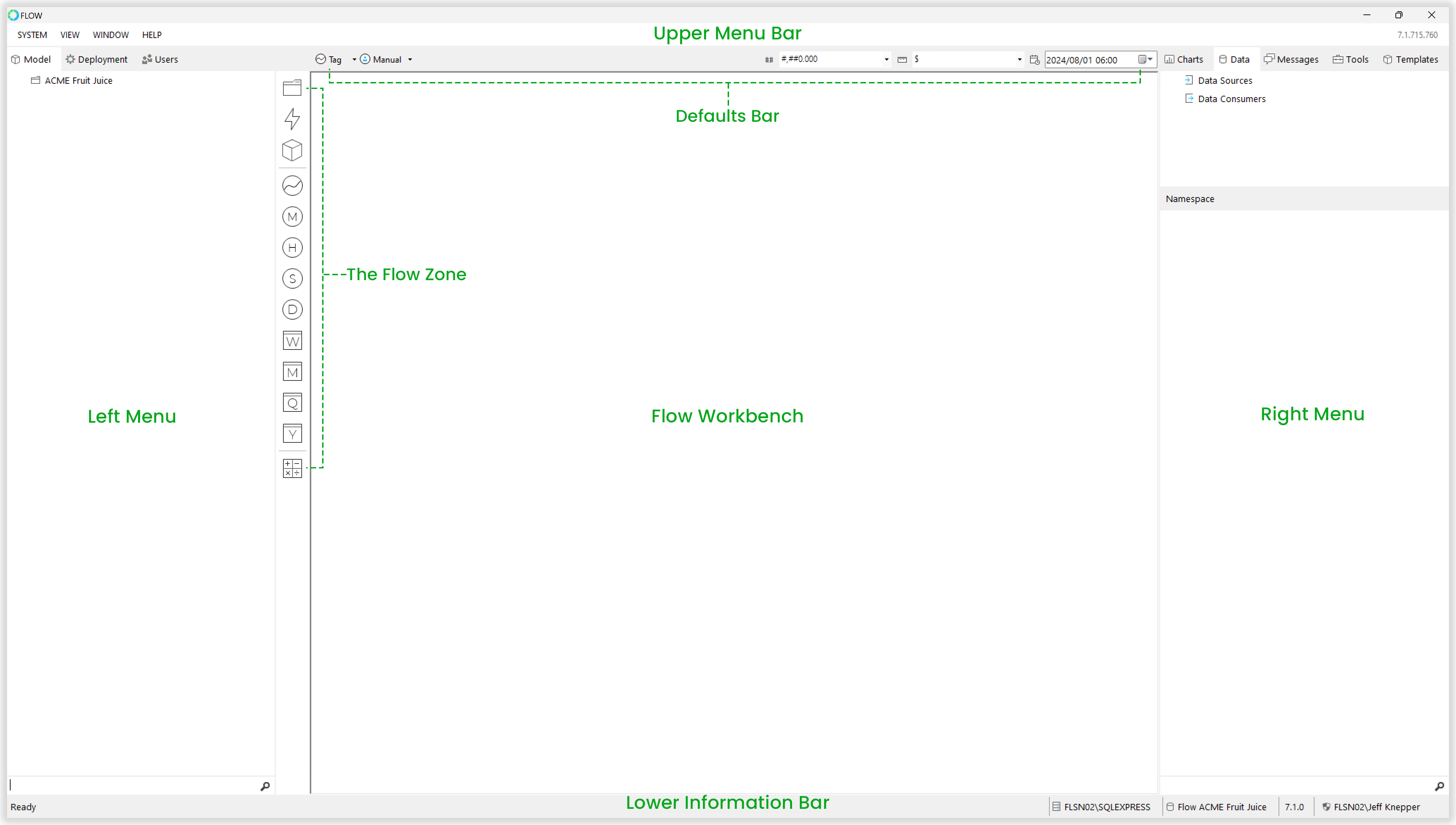Image resolution: width=1456 pixels, height=825 pixels.
Task: Select the cube model icon in toolbar
Action: tap(292, 150)
